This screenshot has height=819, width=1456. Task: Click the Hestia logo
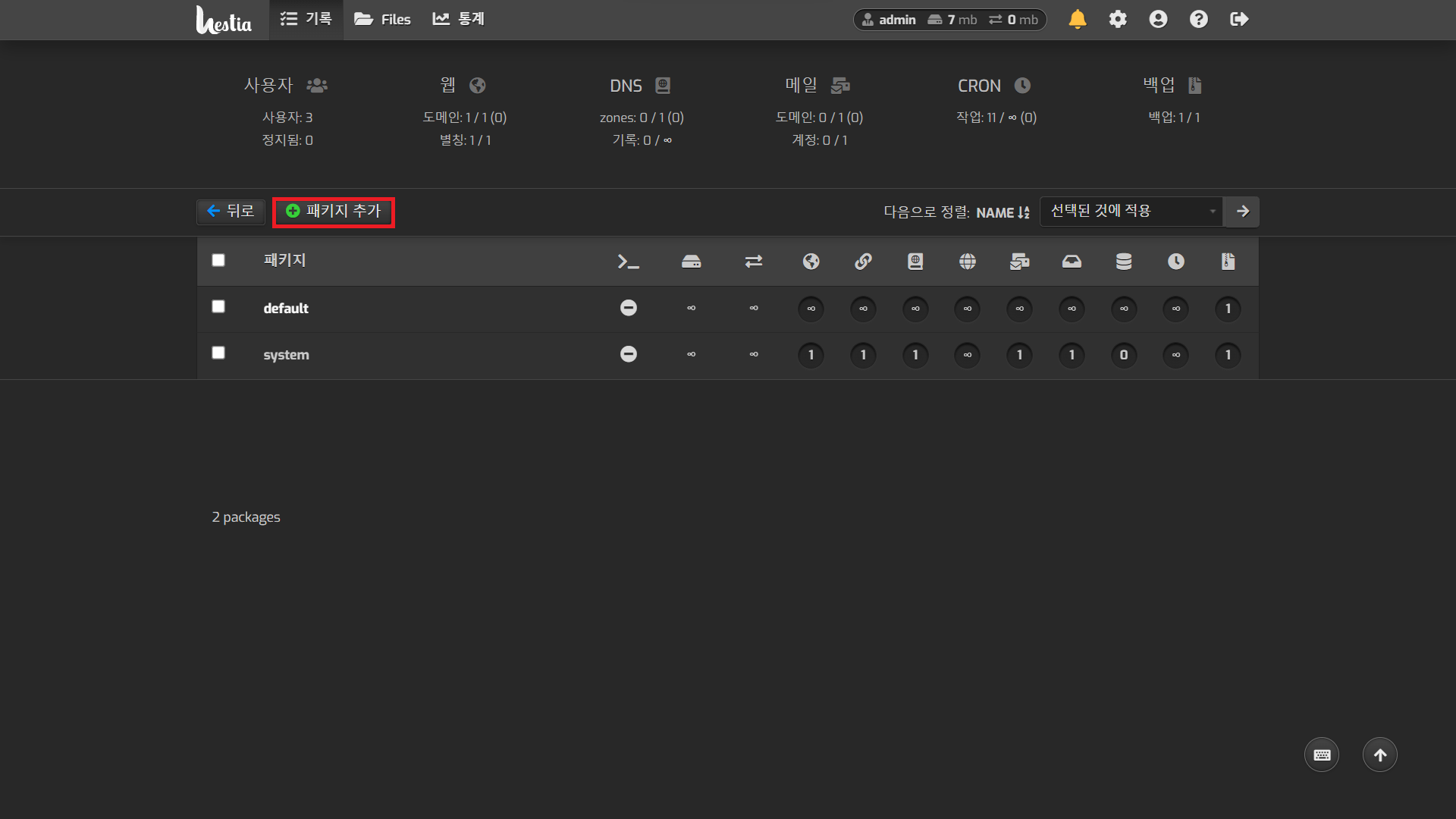tap(224, 20)
